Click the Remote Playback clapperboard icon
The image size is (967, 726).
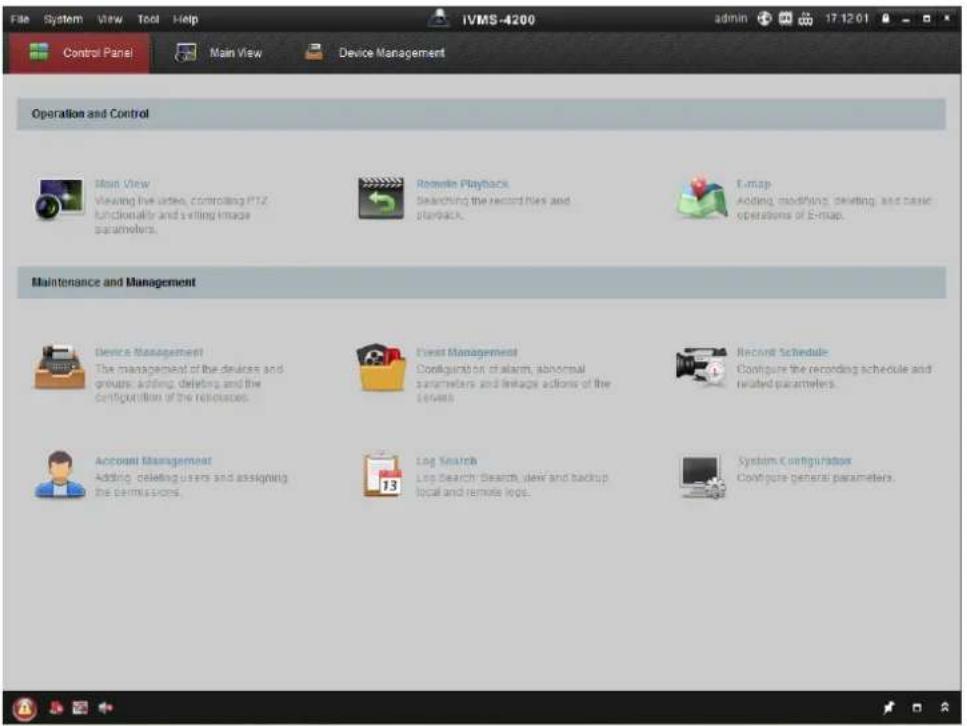[381, 198]
